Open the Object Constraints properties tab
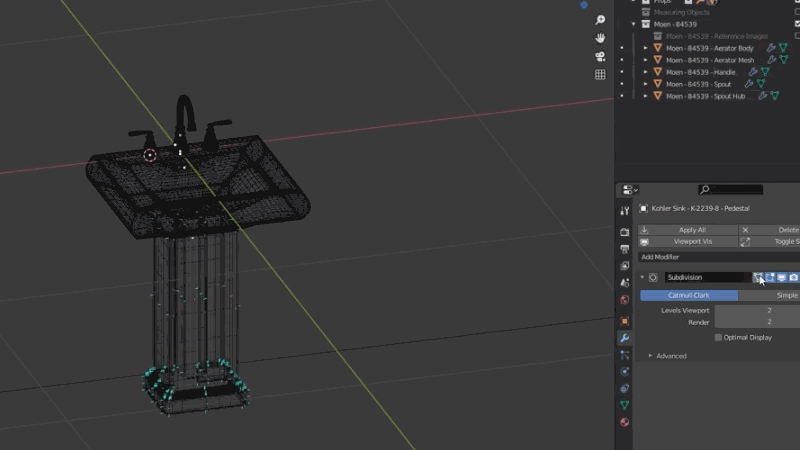The height and width of the screenshot is (450, 800). click(x=624, y=388)
